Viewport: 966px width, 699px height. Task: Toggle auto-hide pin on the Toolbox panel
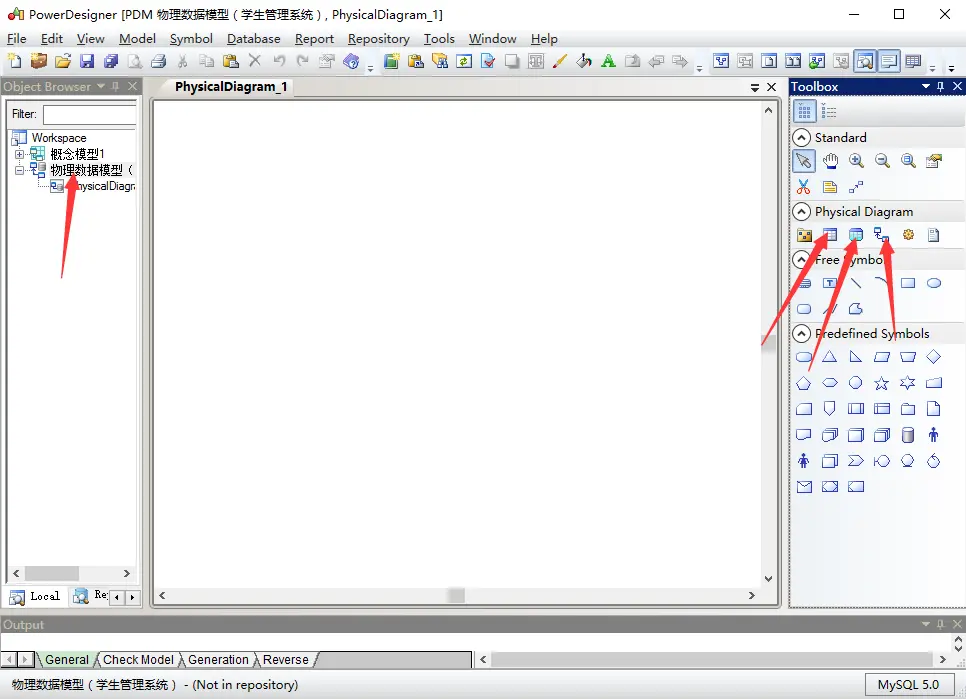pos(940,86)
